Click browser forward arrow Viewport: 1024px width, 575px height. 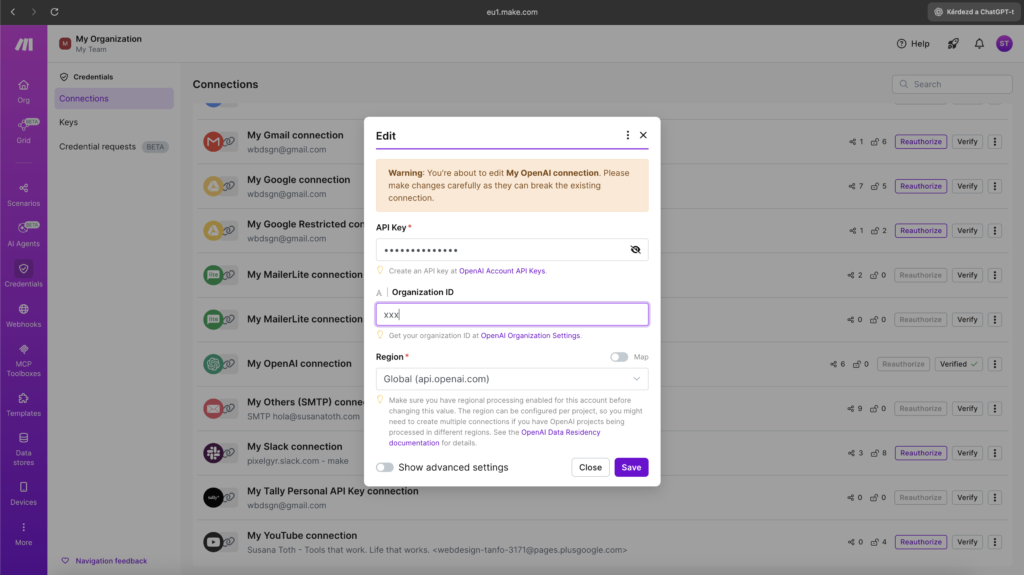33,12
